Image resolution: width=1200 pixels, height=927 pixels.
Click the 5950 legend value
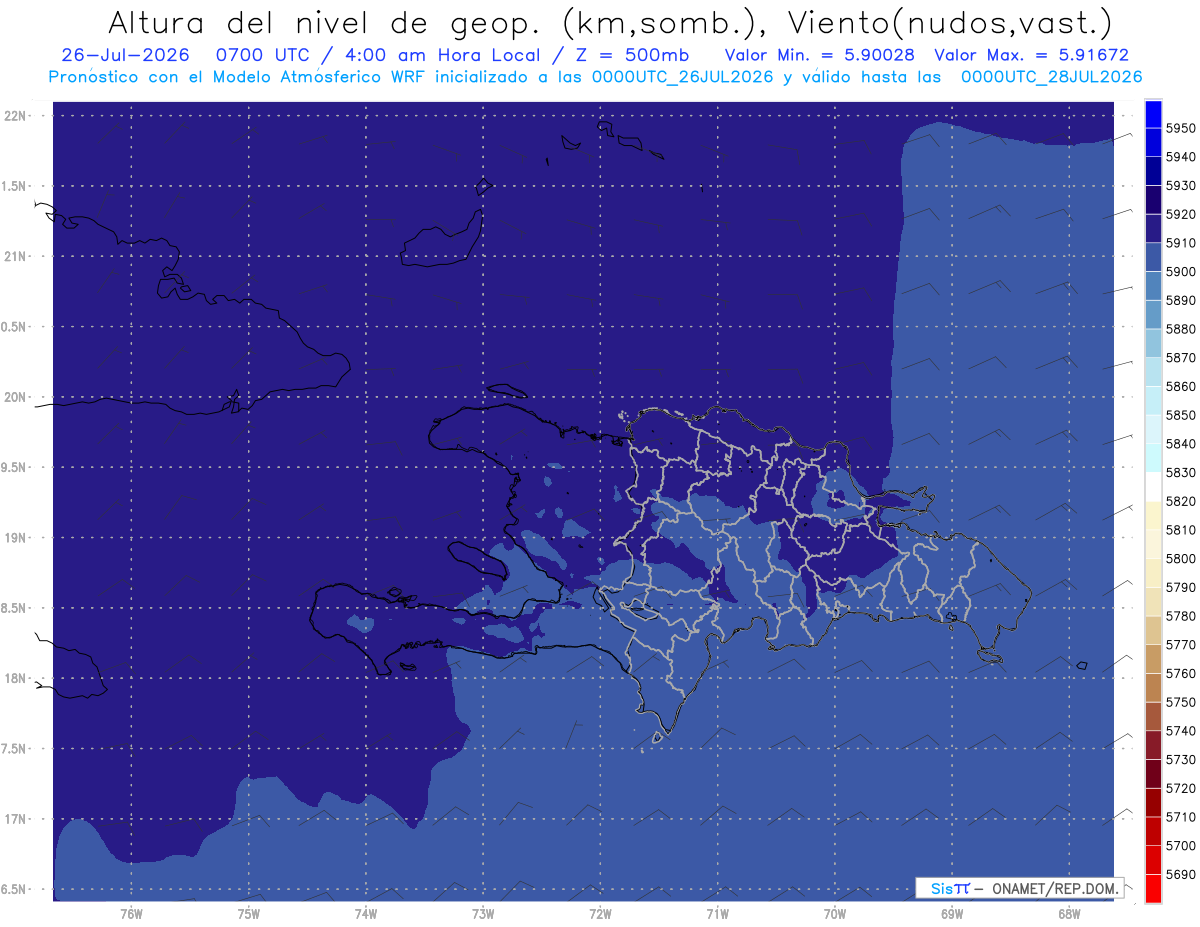pyautogui.click(x=1180, y=128)
